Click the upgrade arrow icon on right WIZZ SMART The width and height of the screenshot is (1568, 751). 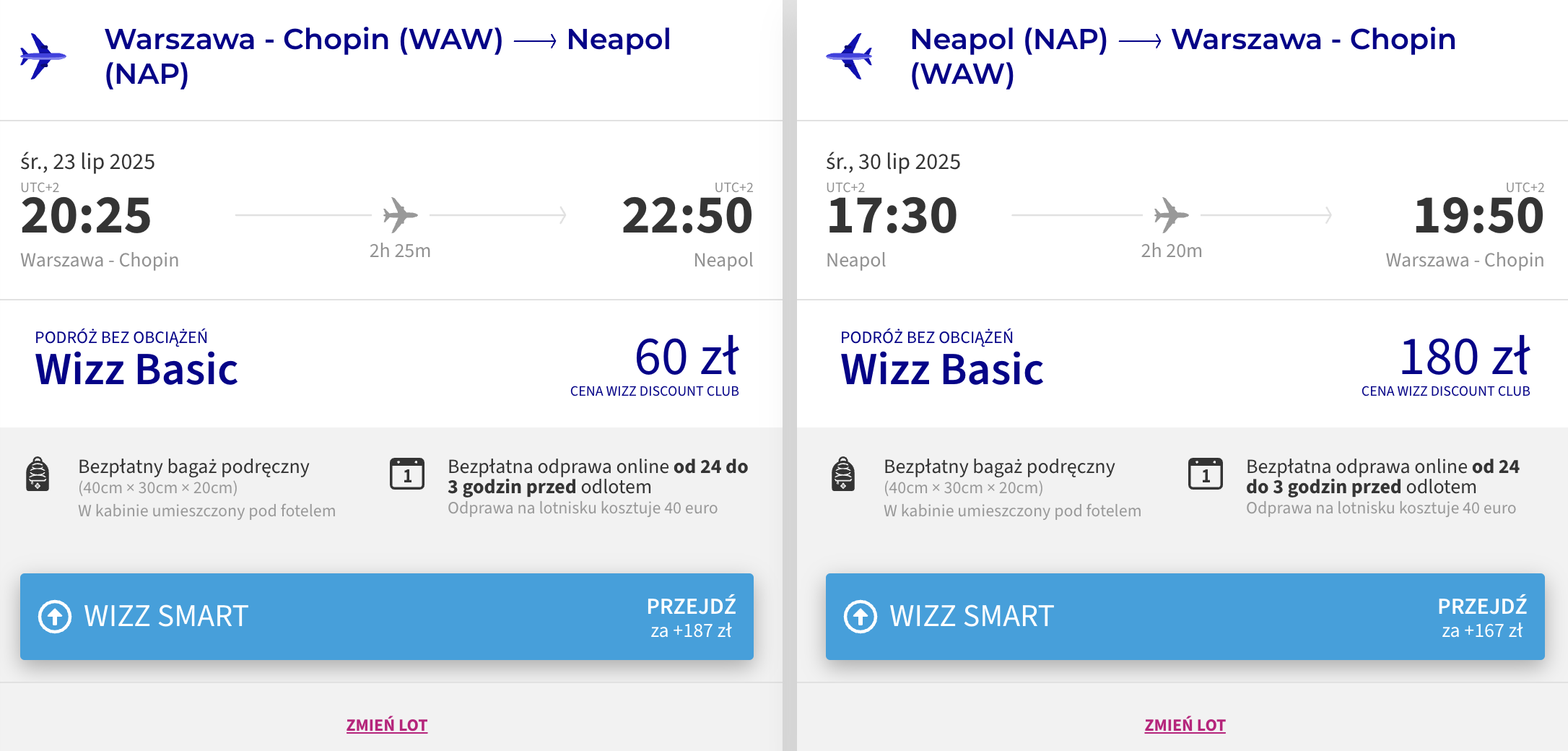click(x=861, y=617)
